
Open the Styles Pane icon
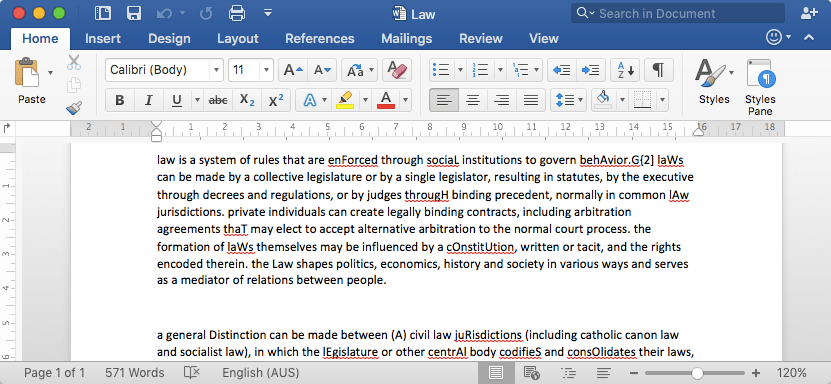pyautogui.click(x=760, y=87)
